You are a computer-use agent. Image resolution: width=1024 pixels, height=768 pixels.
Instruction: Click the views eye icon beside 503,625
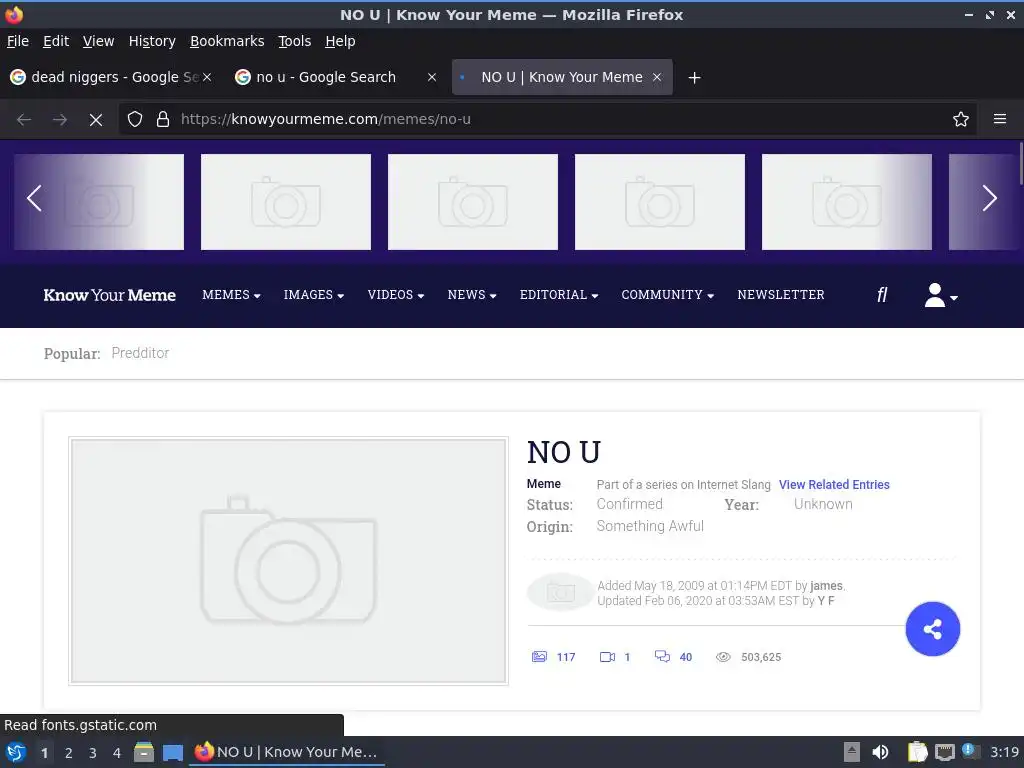723,657
